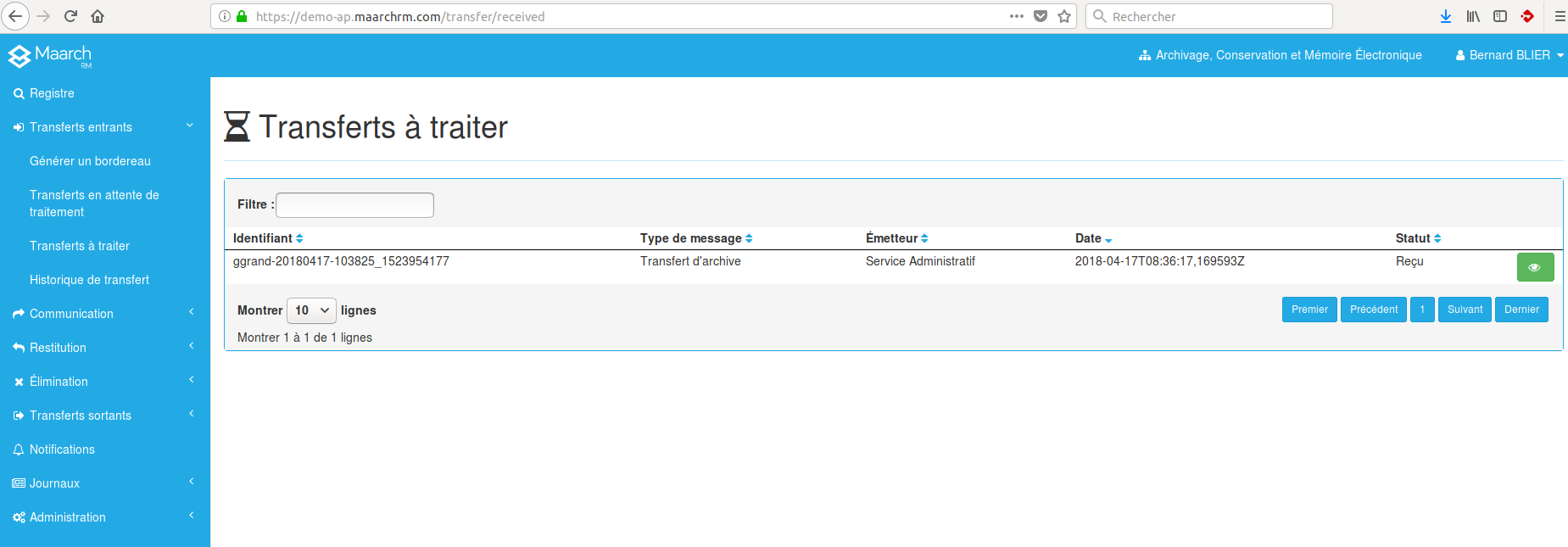Image resolution: width=1568 pixels, height=547 pixels.
Task: Reload the page with refresh icon
Action: tap(71, 16)
